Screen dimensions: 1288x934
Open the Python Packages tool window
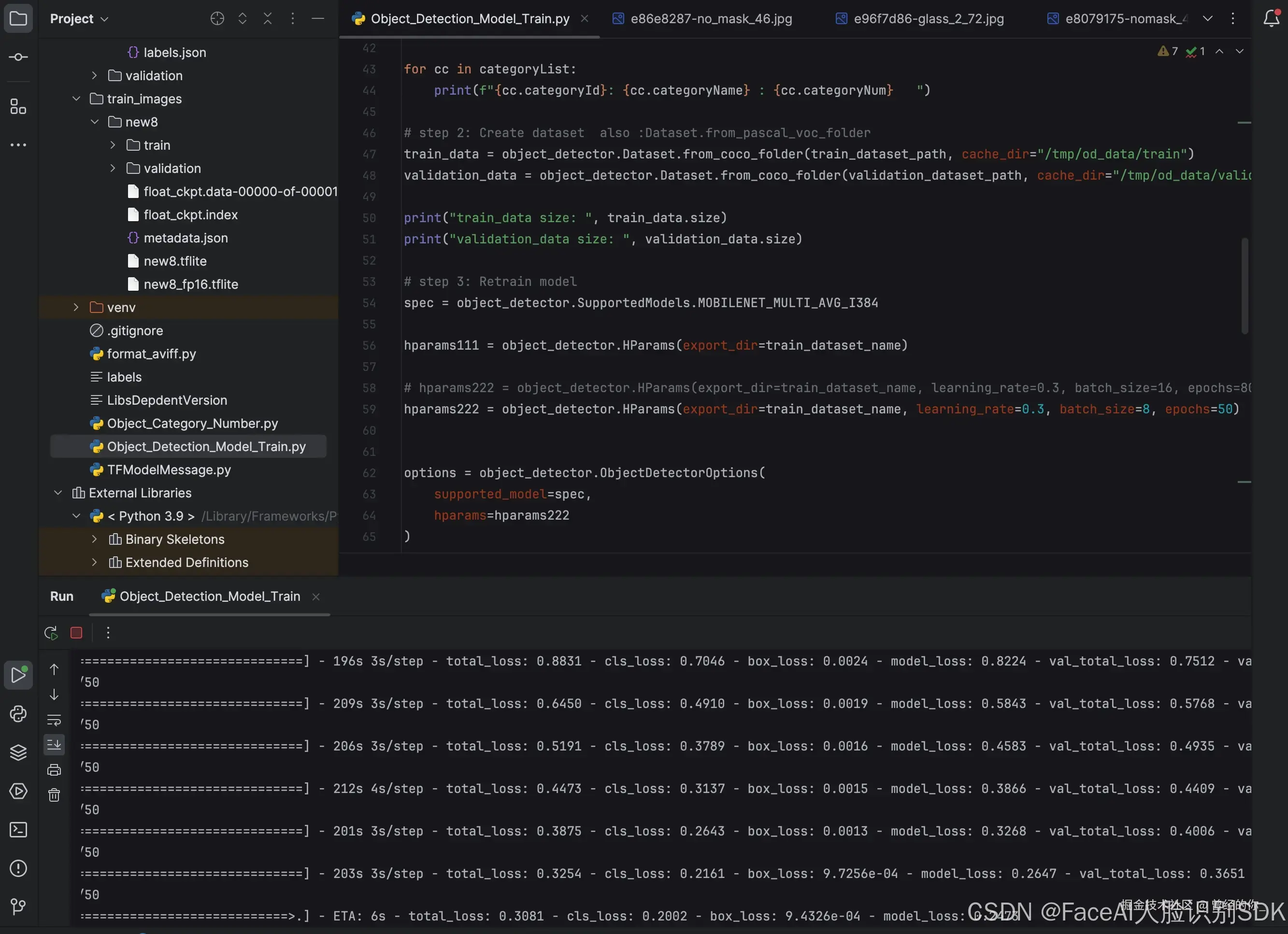(x=18, y=752)
